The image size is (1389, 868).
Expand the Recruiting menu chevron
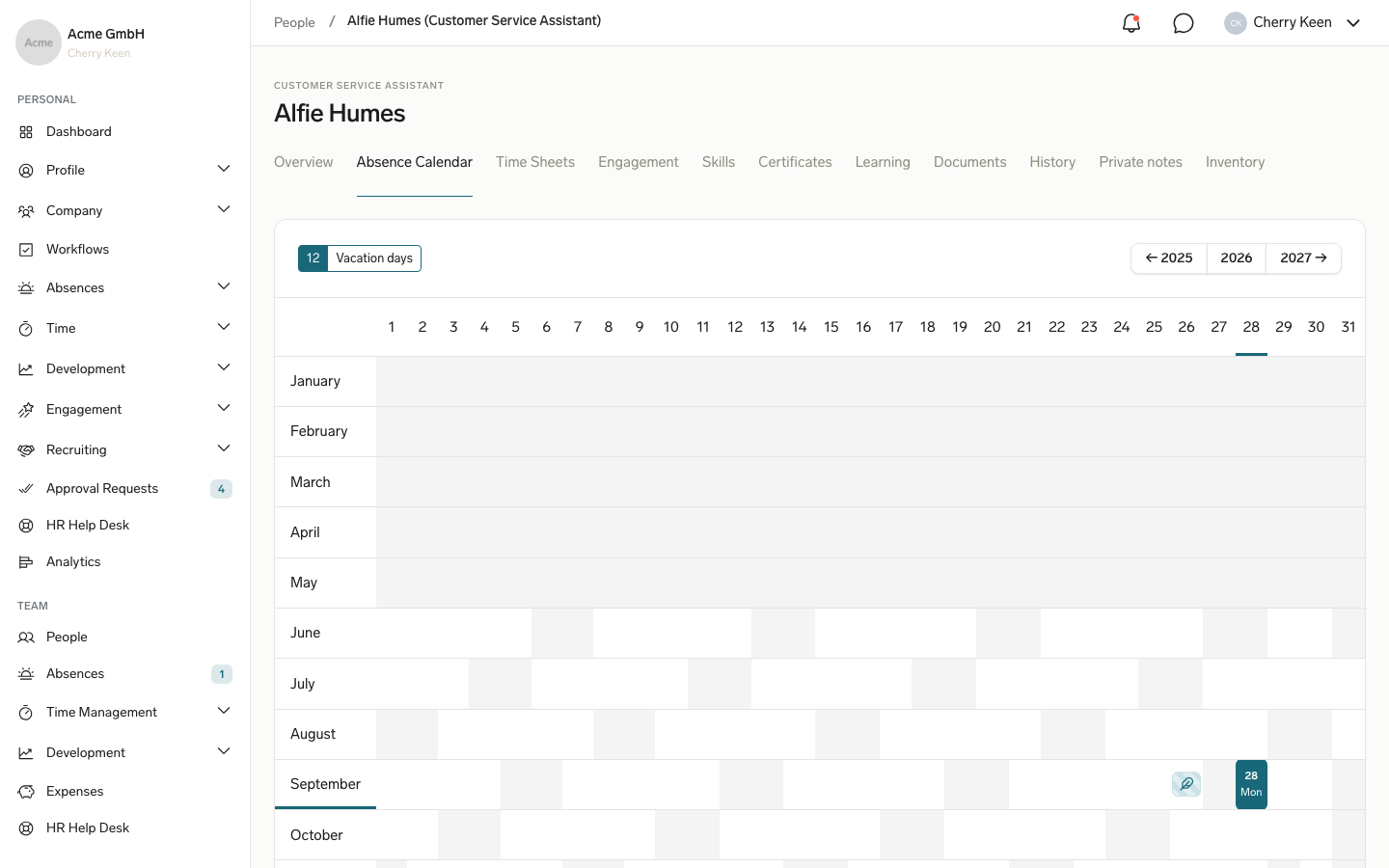(224, 449)
